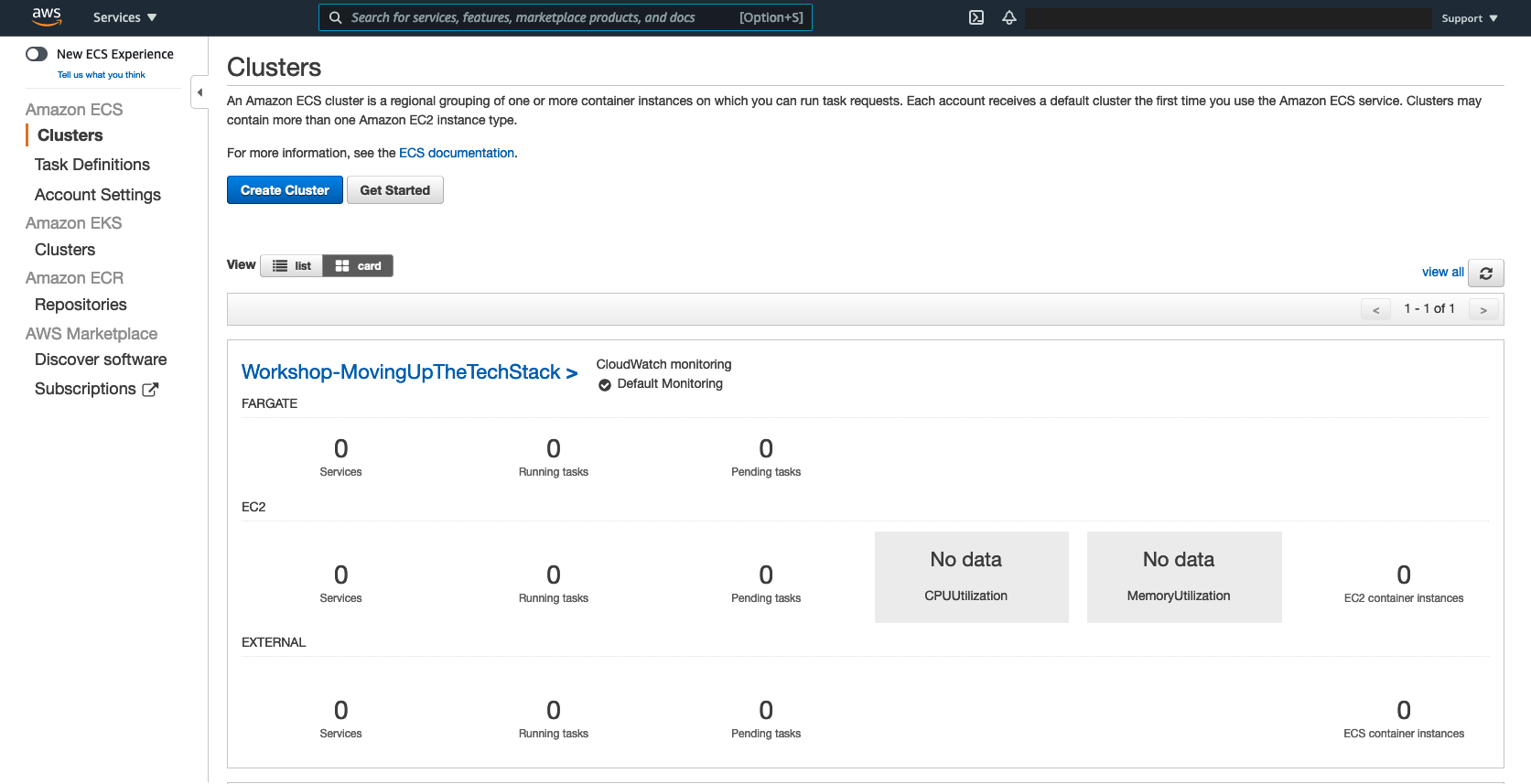Screen dimensions: 1531x784
Task: Click the Create Cluster button
Action: coord(285,190)
